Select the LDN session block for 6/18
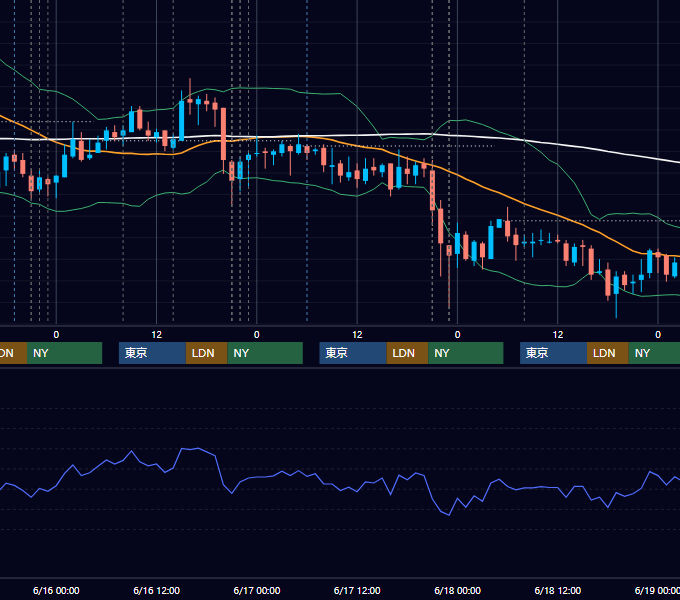 (608, 353)
